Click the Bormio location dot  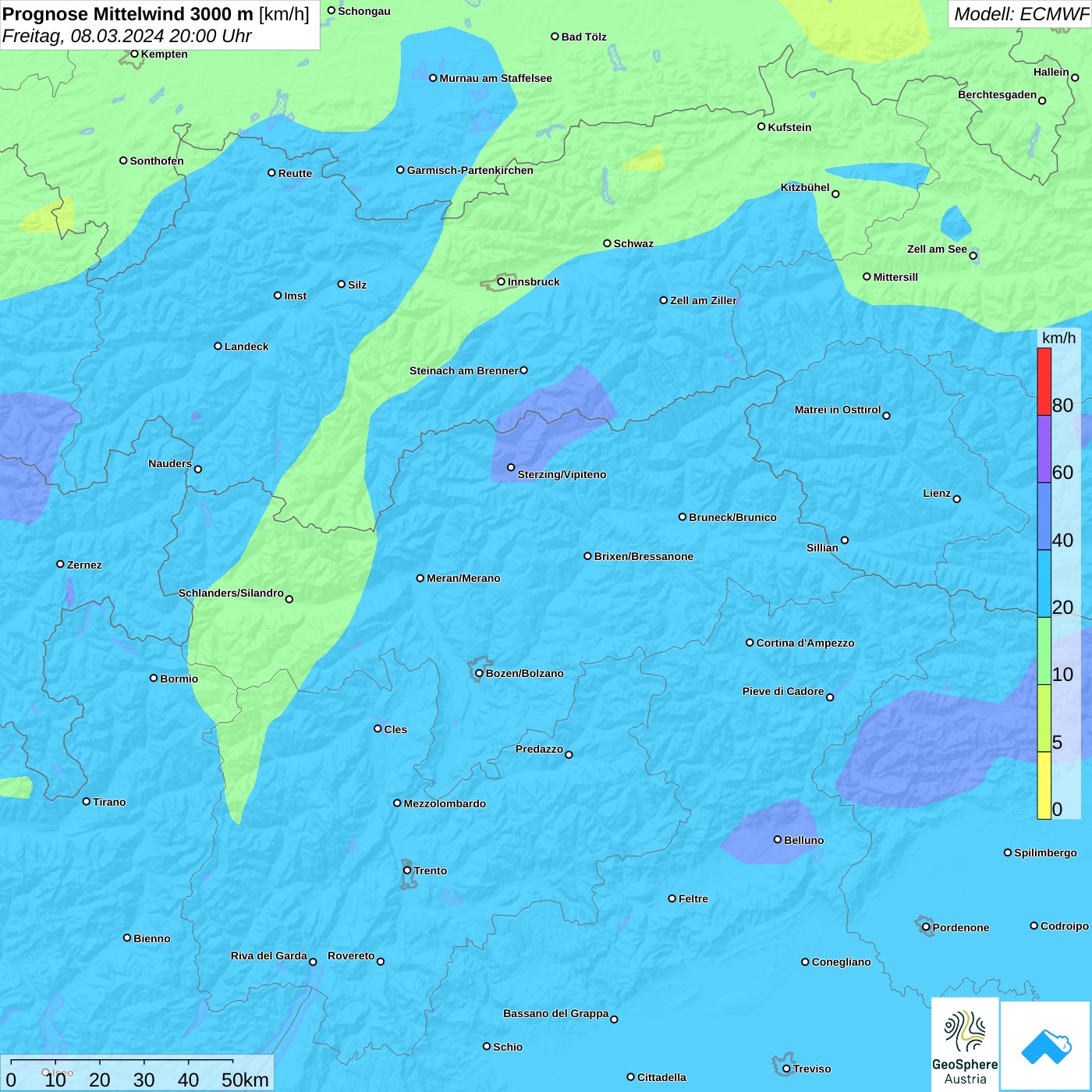click(154, 678)
